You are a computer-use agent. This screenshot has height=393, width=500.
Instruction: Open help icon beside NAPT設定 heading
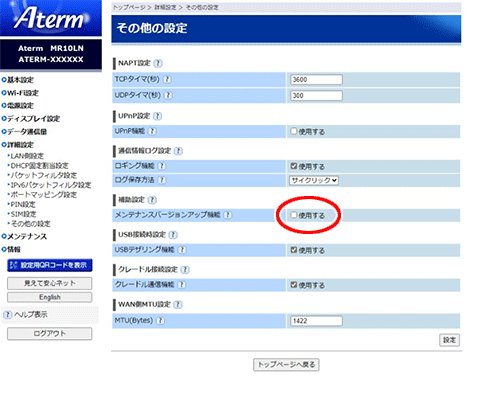158,63
